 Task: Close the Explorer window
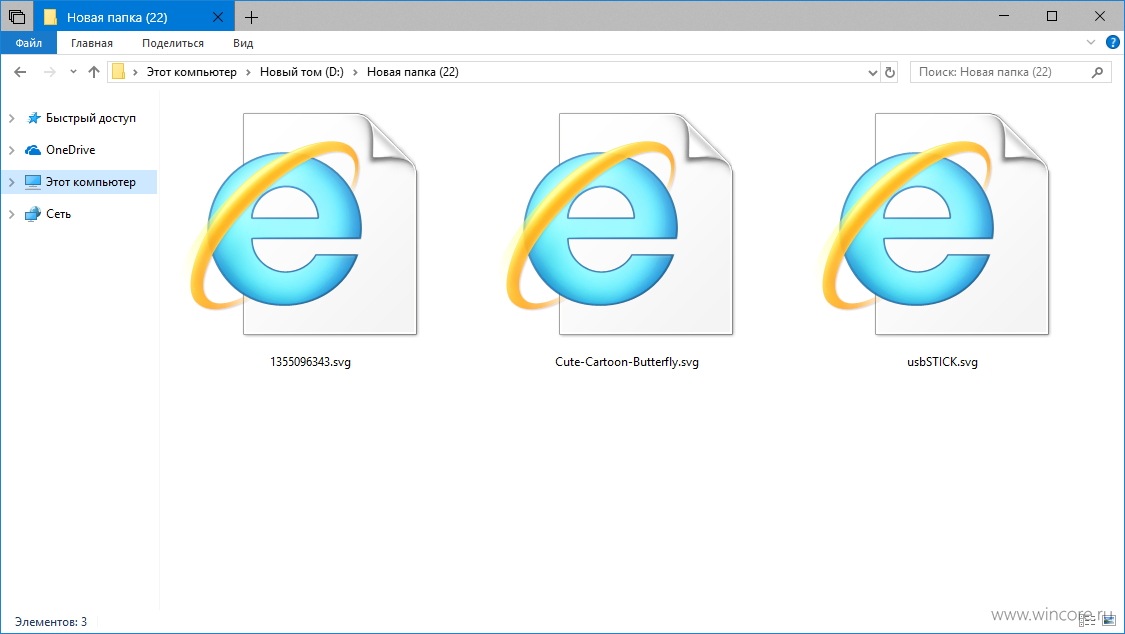click(1100, 16)
